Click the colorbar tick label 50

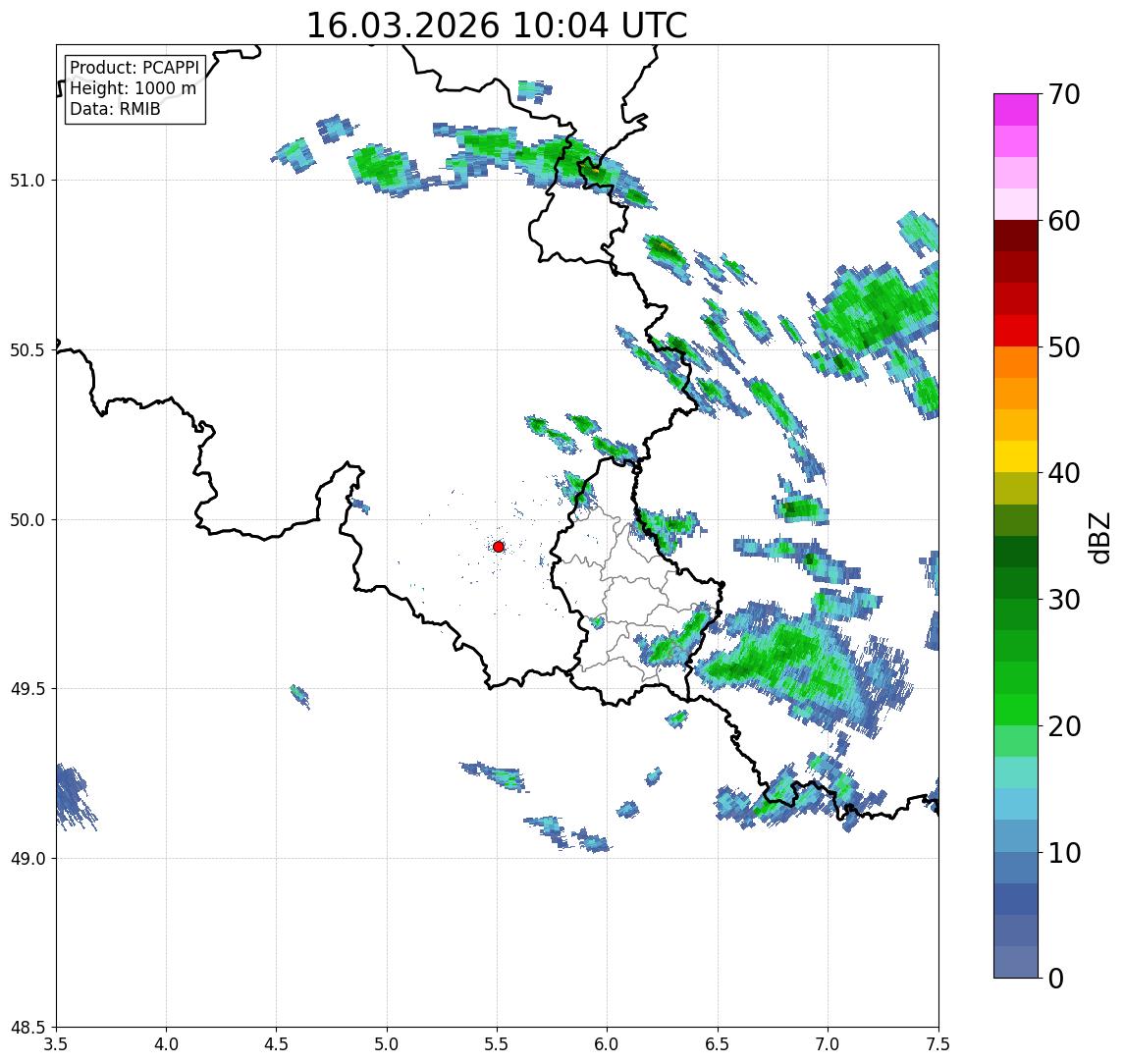tap(1063, 347)
